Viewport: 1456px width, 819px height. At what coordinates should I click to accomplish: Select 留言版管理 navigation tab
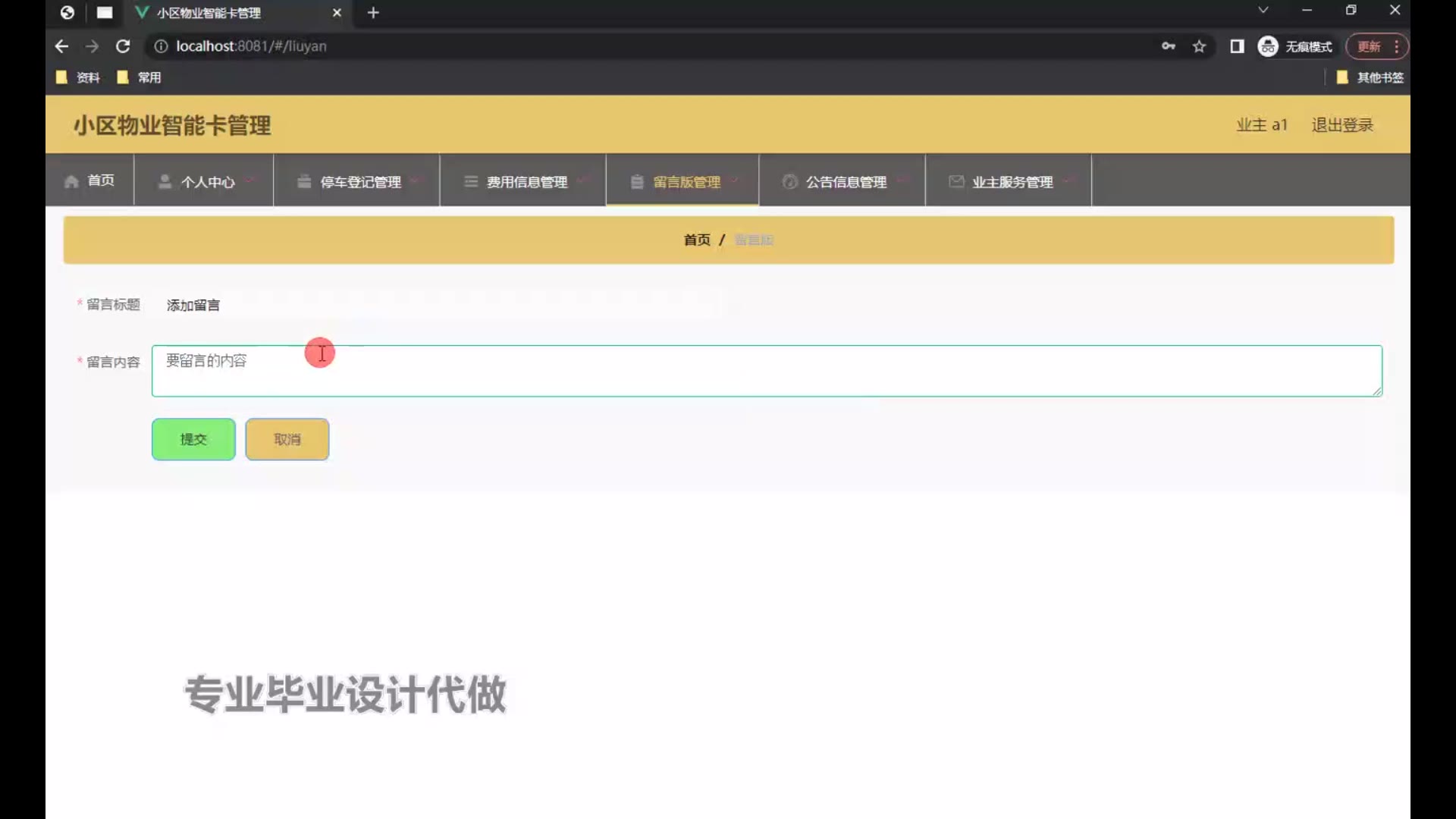(x=686, y=182)
